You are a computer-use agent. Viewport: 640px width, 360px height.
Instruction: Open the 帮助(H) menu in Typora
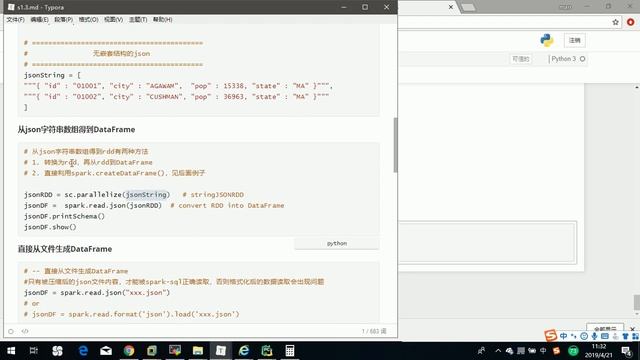(x=162, y=20)
